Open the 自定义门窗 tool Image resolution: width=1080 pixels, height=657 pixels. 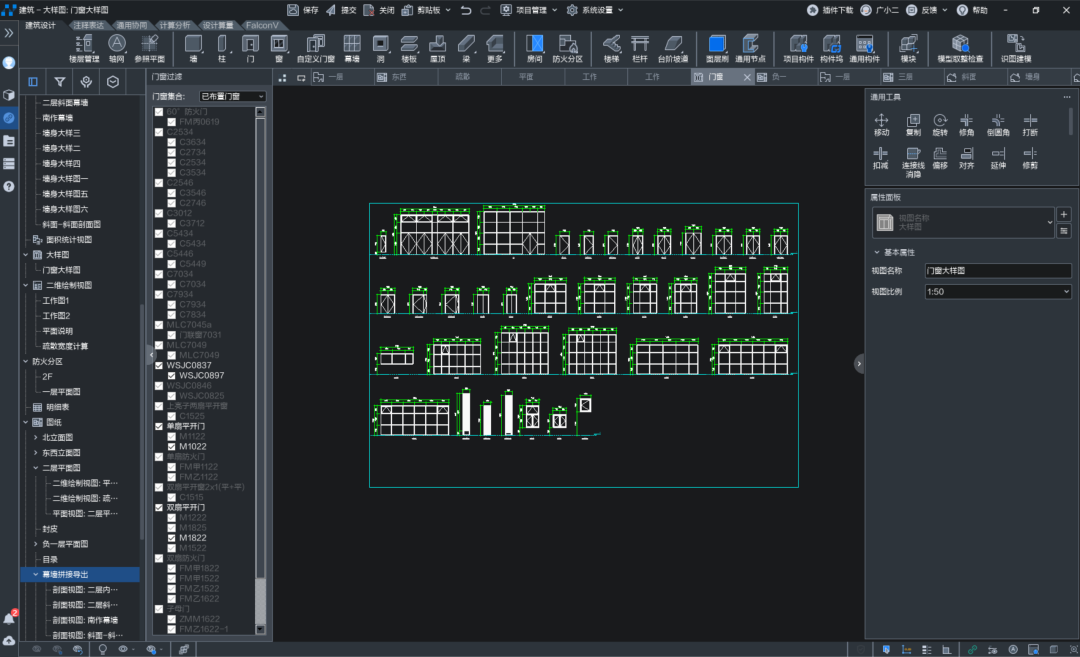(x=315, y=48)
